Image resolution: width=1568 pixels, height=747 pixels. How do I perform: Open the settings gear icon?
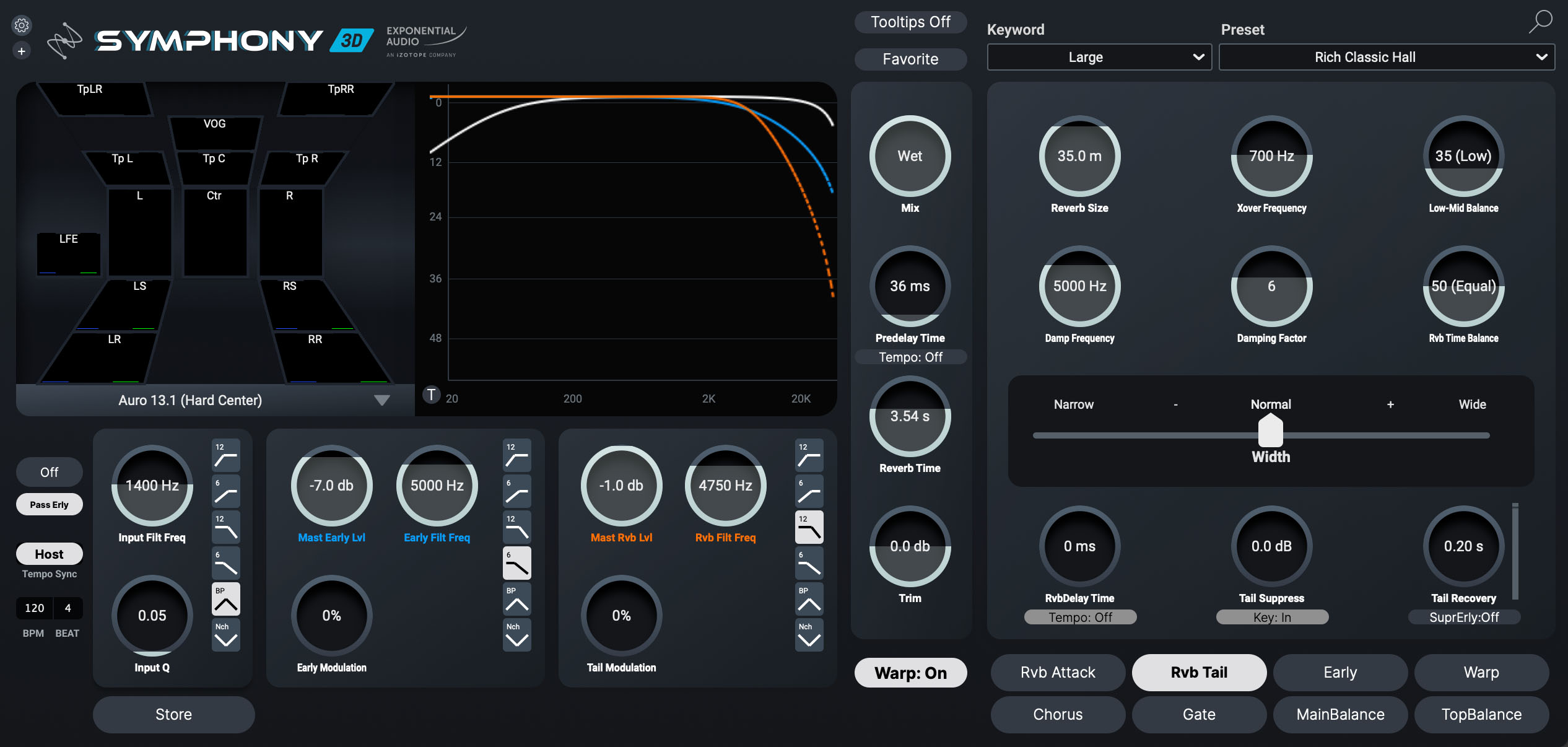tap(22, 25)
